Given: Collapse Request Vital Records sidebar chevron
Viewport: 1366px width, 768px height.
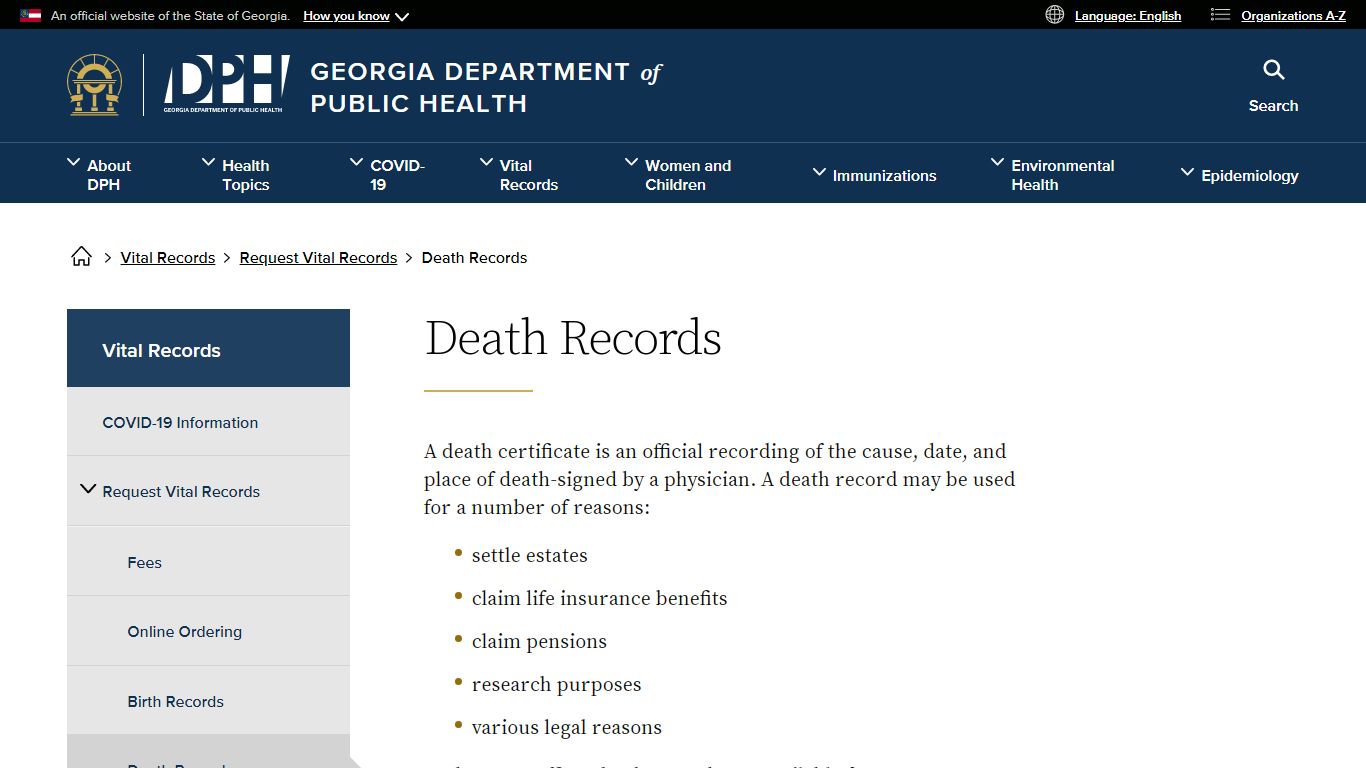Looking at the screenshot, I should click(88, 489).
